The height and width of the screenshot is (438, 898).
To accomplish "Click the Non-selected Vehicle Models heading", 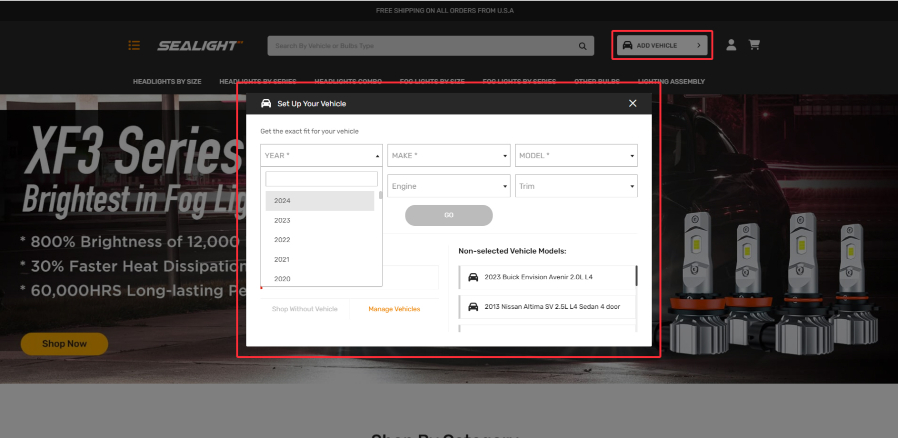I will coord(512,251).
